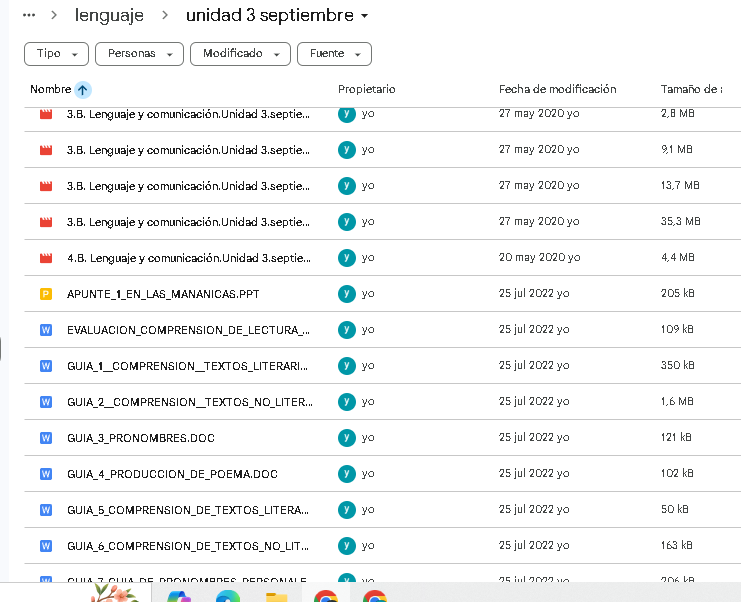This screenshot has width=741, height=602.
Task: Click the Propietario column header
Action: click(366, 89)
